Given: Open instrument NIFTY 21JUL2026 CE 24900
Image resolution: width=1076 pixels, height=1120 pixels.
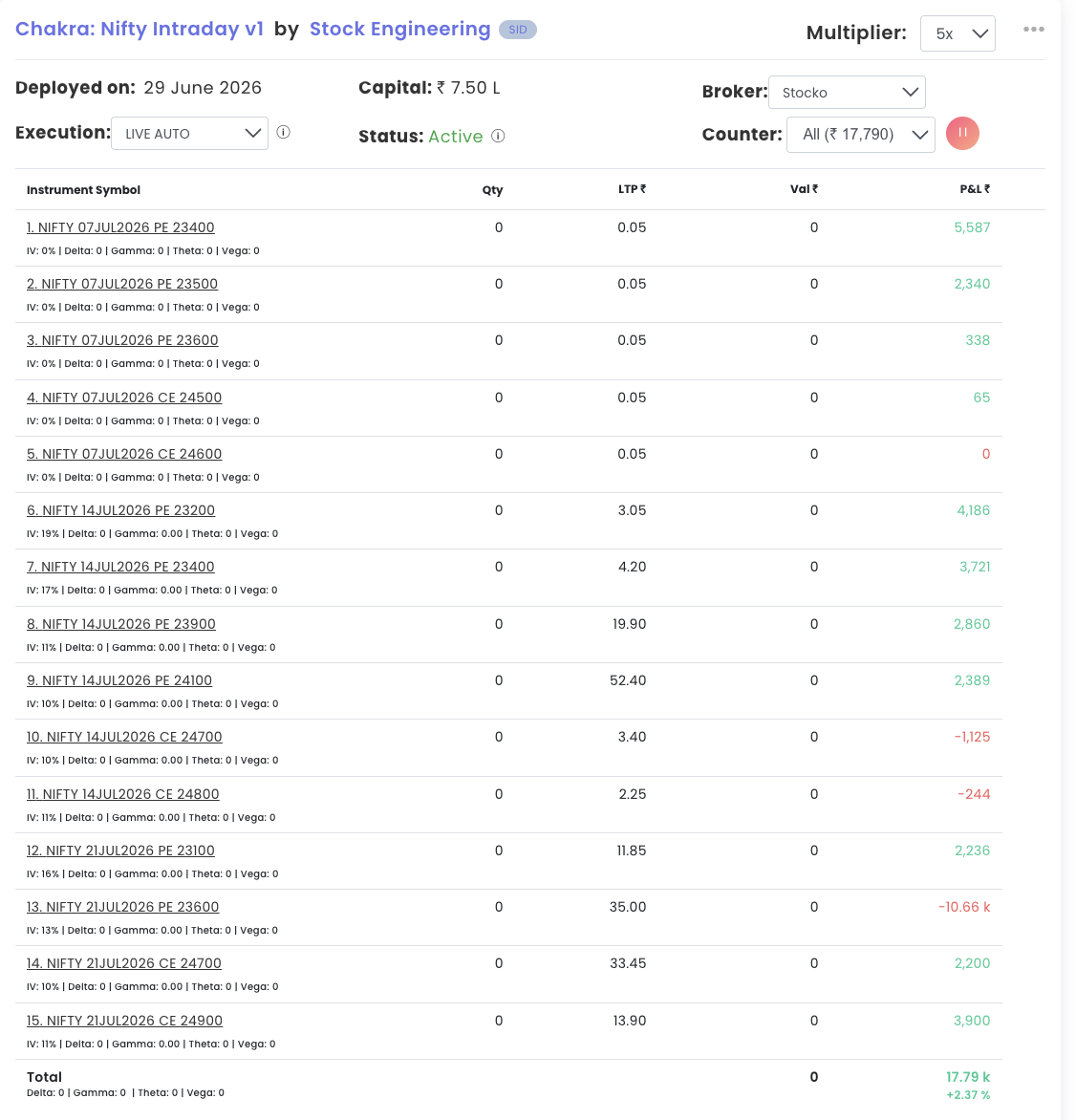Looking at the screenshot, I should point(124,1020).
